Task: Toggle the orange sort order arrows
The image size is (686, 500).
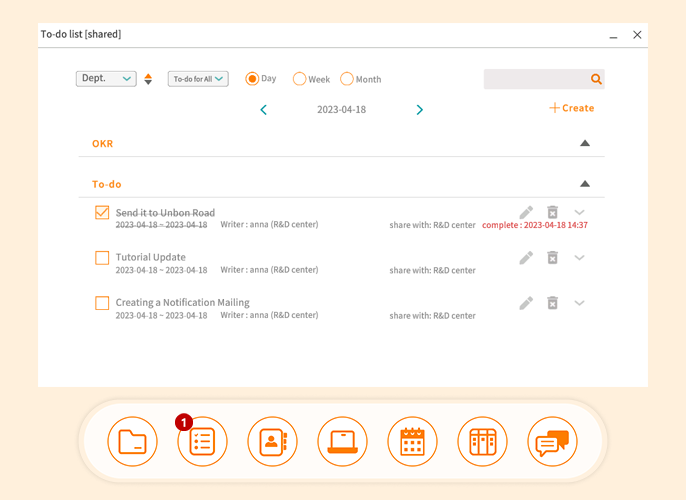Action: [148, 79]
